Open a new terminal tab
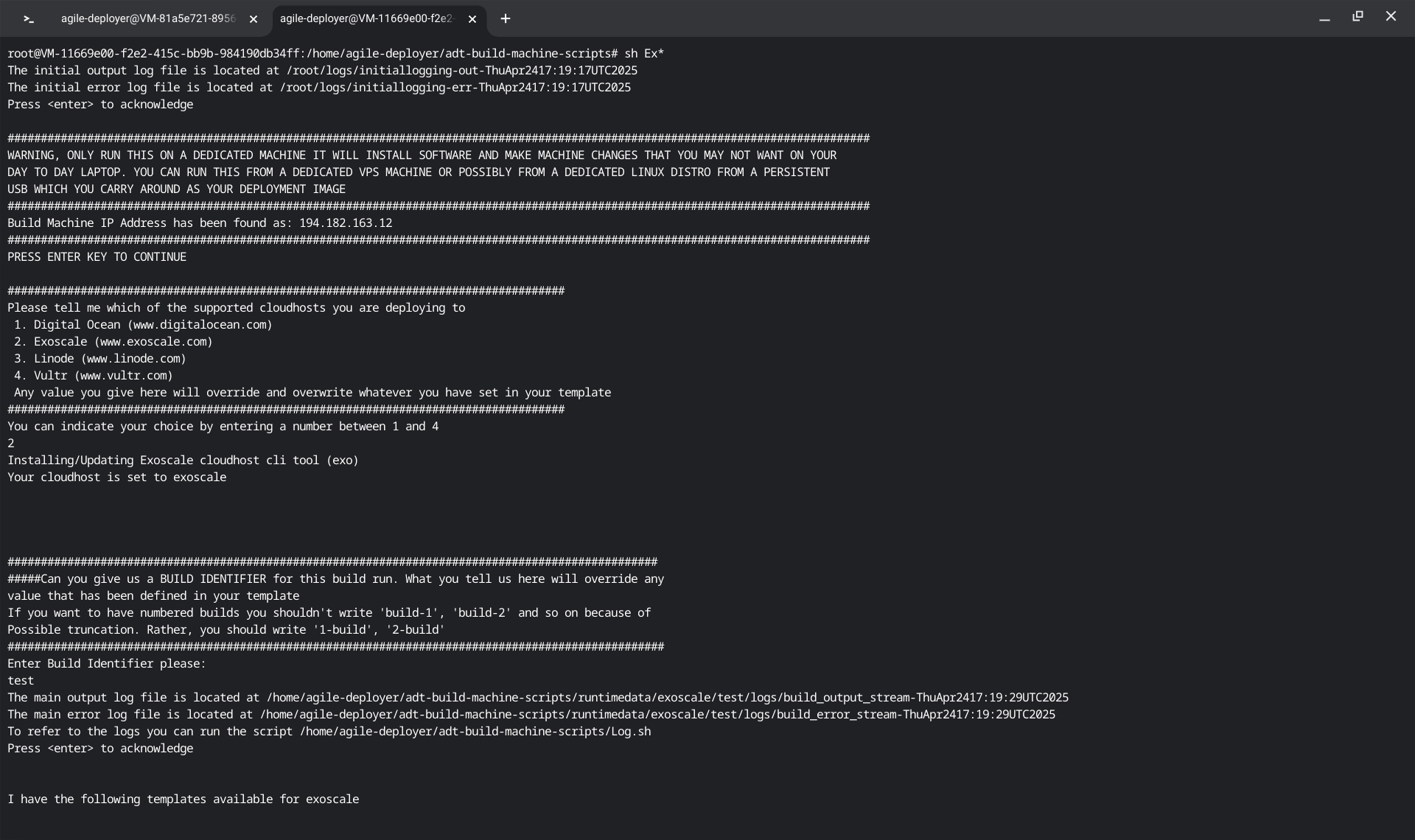 pos(506,19)
